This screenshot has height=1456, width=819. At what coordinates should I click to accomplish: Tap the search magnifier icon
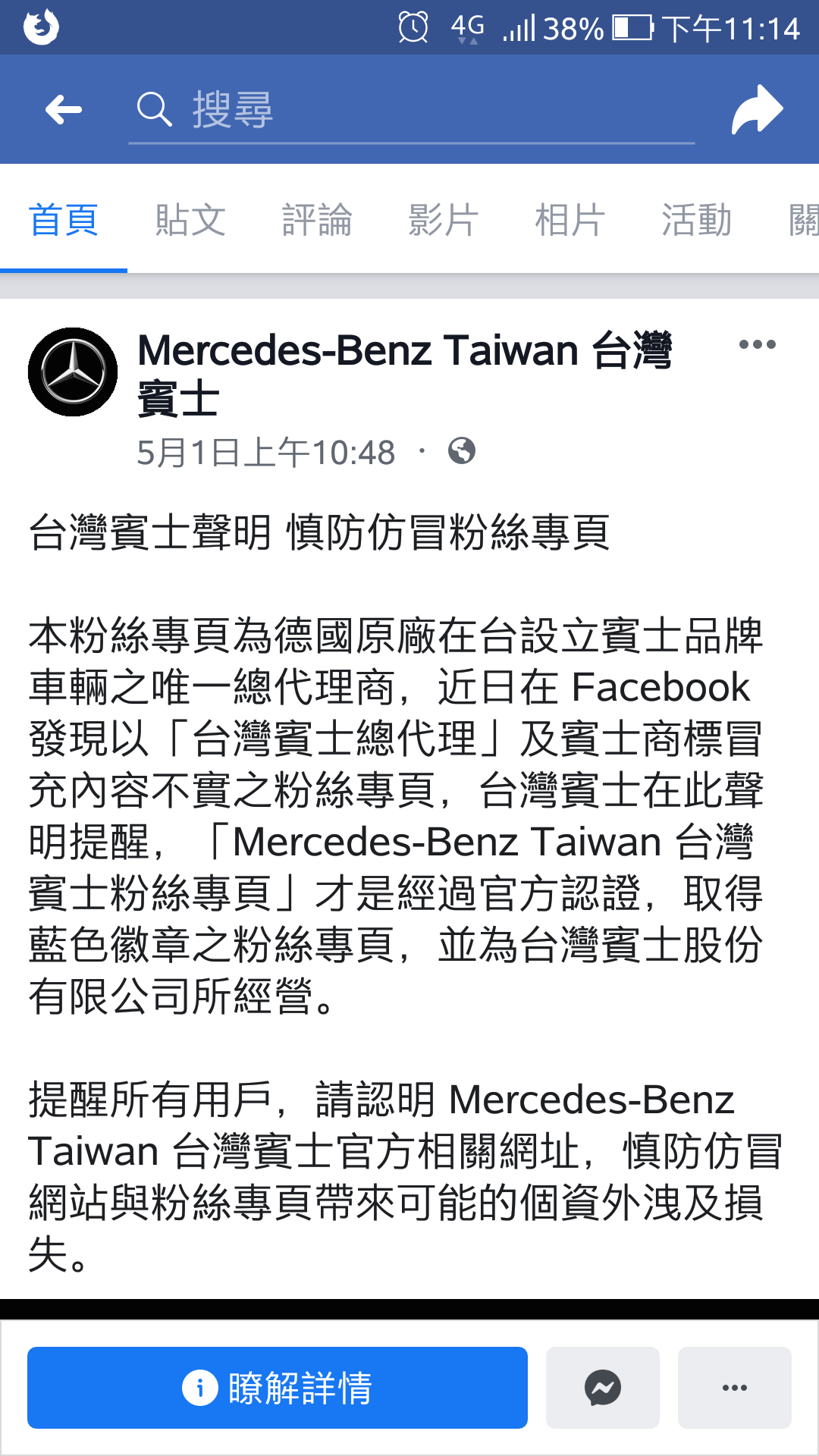click(x=154, y=110)
